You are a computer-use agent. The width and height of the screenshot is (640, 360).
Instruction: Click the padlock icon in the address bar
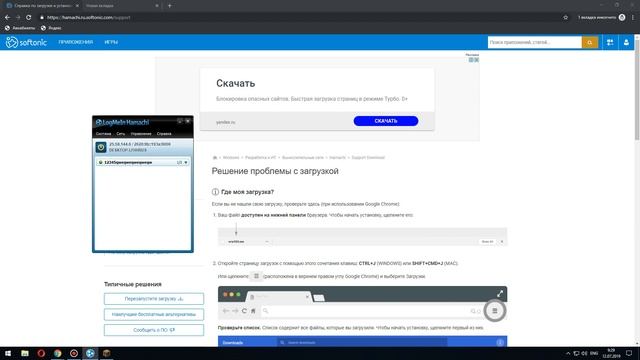[42, 18]
